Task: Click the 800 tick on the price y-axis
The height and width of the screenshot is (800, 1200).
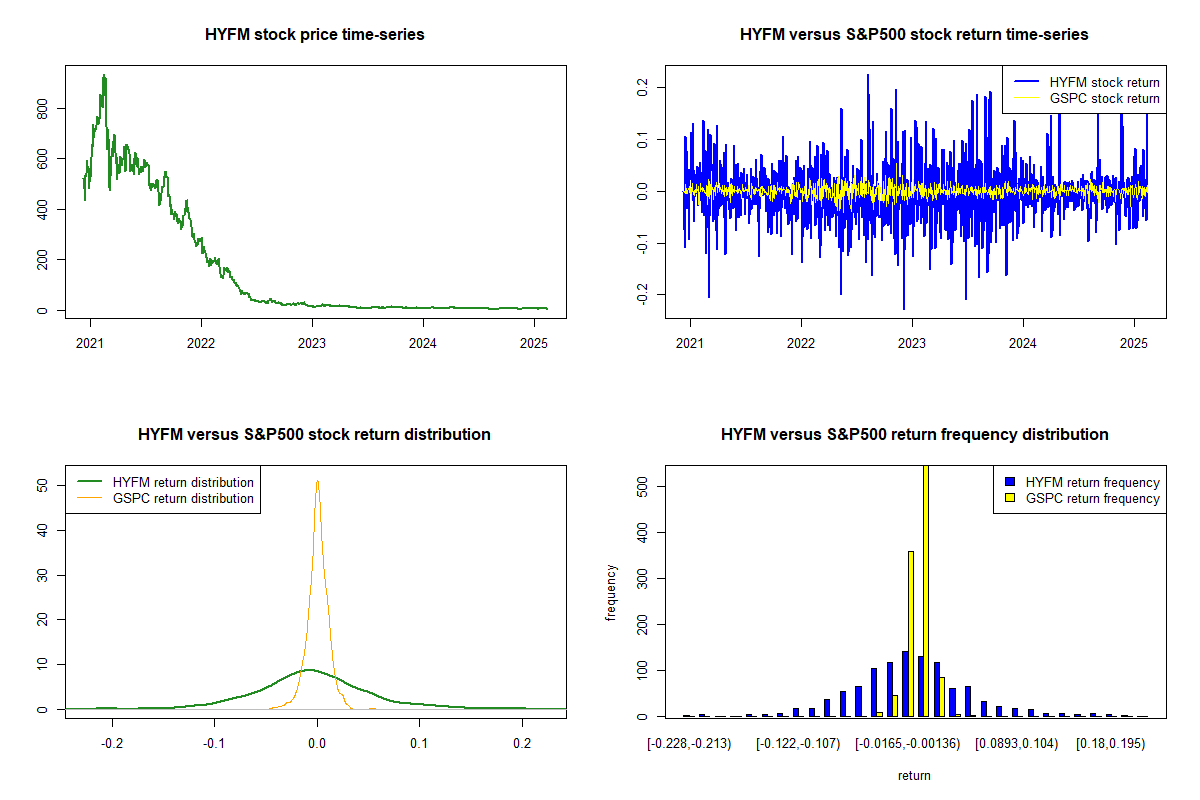Action: click(42, 108)
